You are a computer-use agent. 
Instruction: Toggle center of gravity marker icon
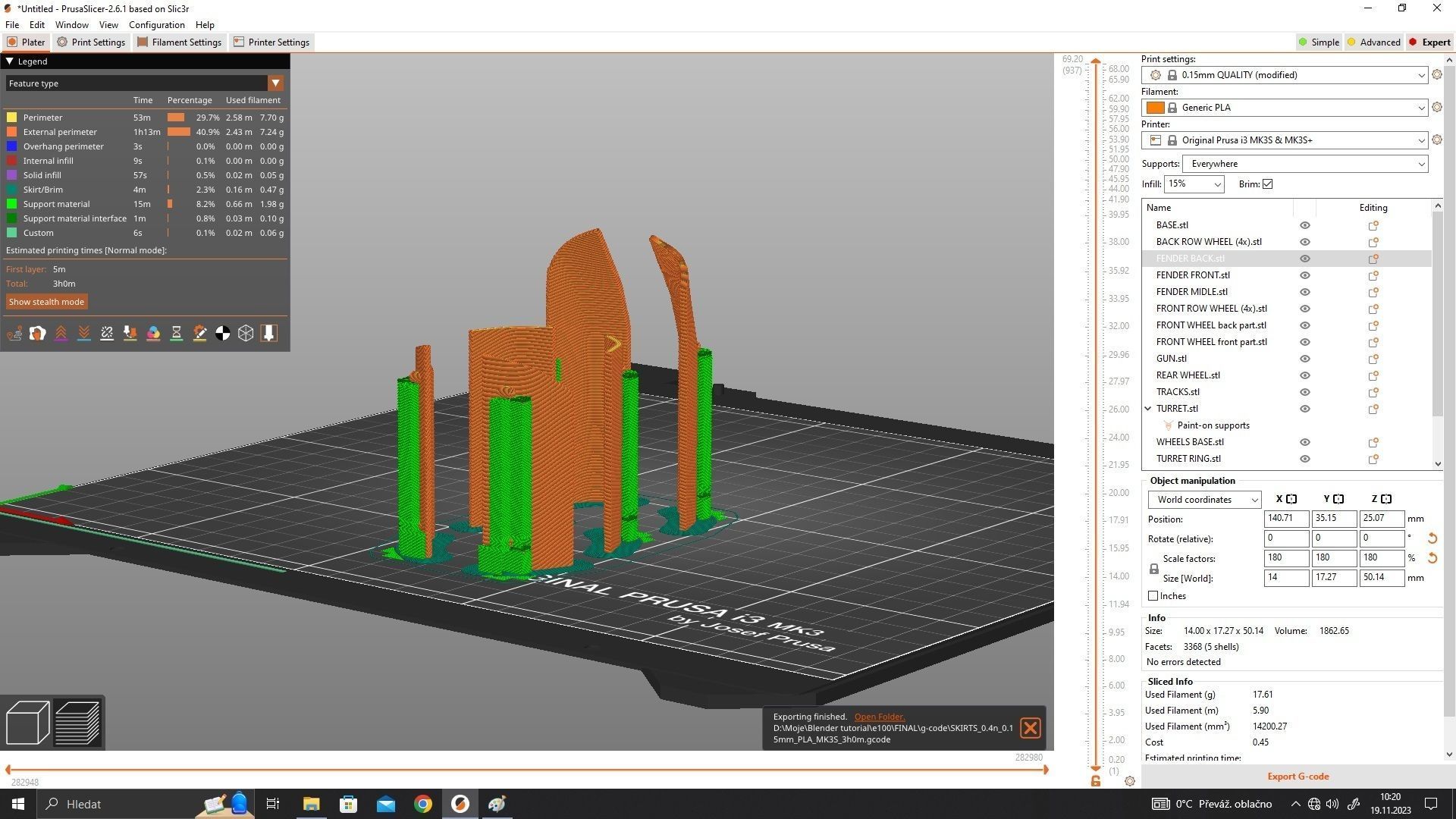(222, 334)
